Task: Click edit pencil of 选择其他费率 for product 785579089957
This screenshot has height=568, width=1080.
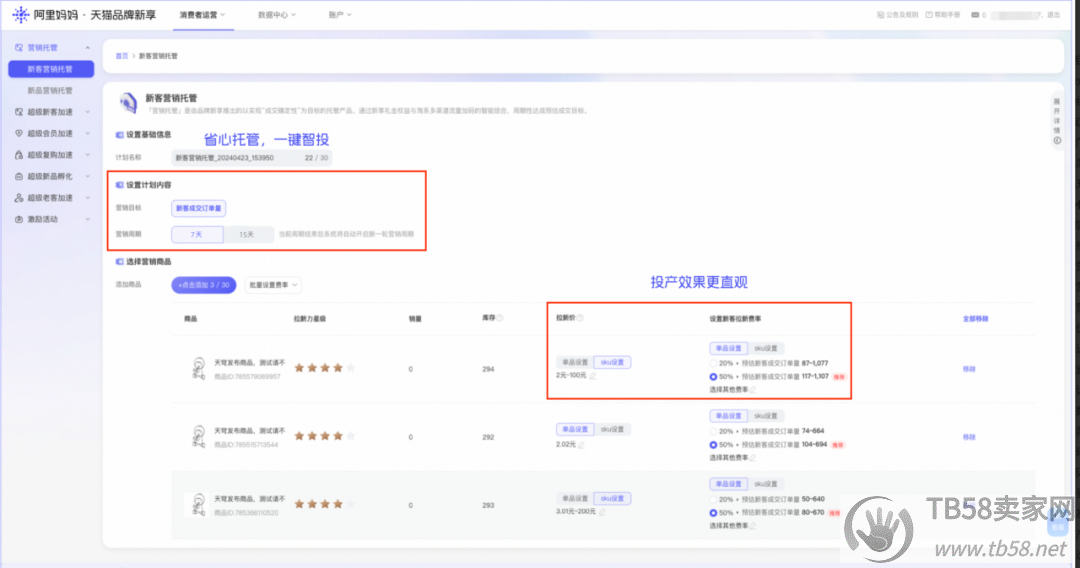Action: pos(753,390)
